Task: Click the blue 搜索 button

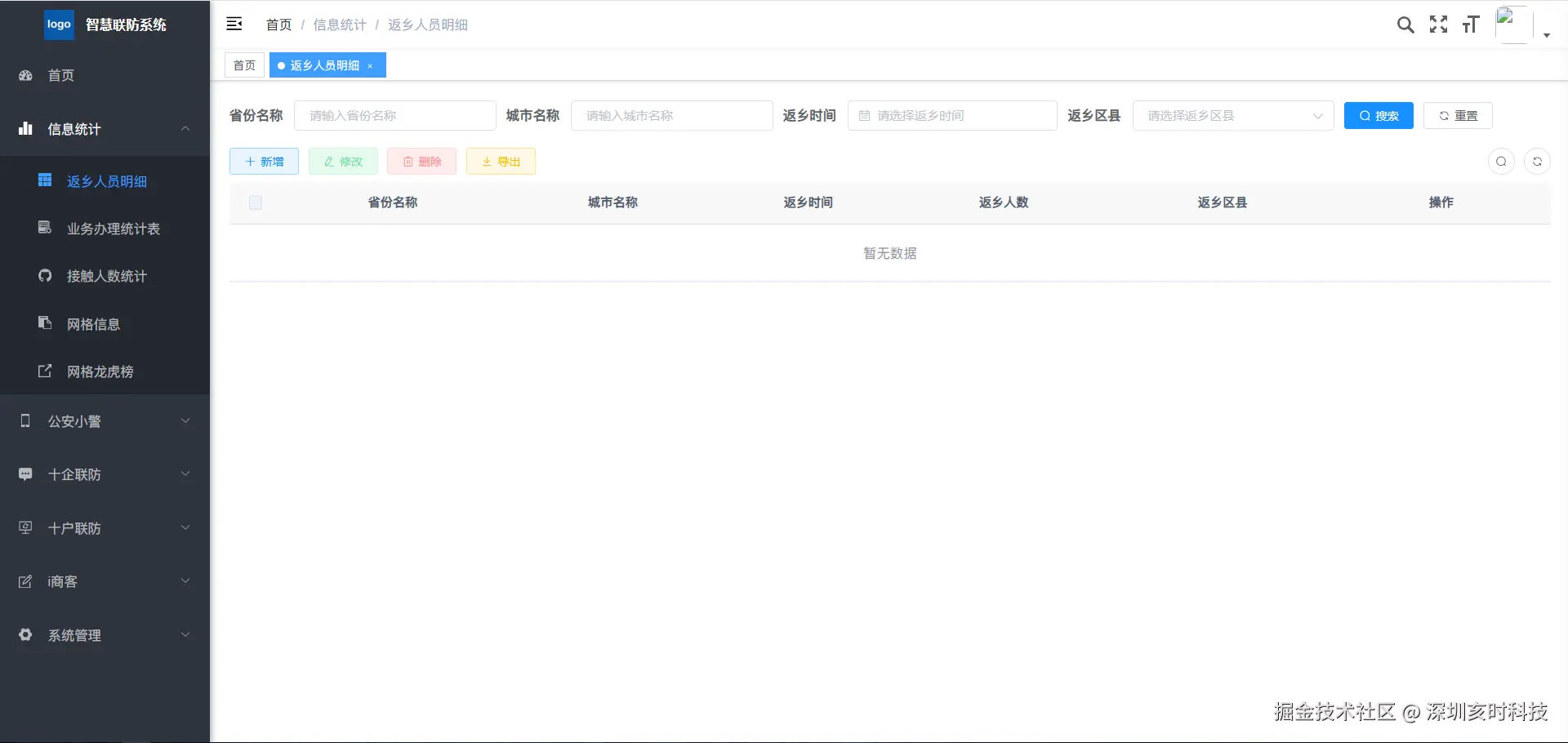Action: pos(1379,116)
